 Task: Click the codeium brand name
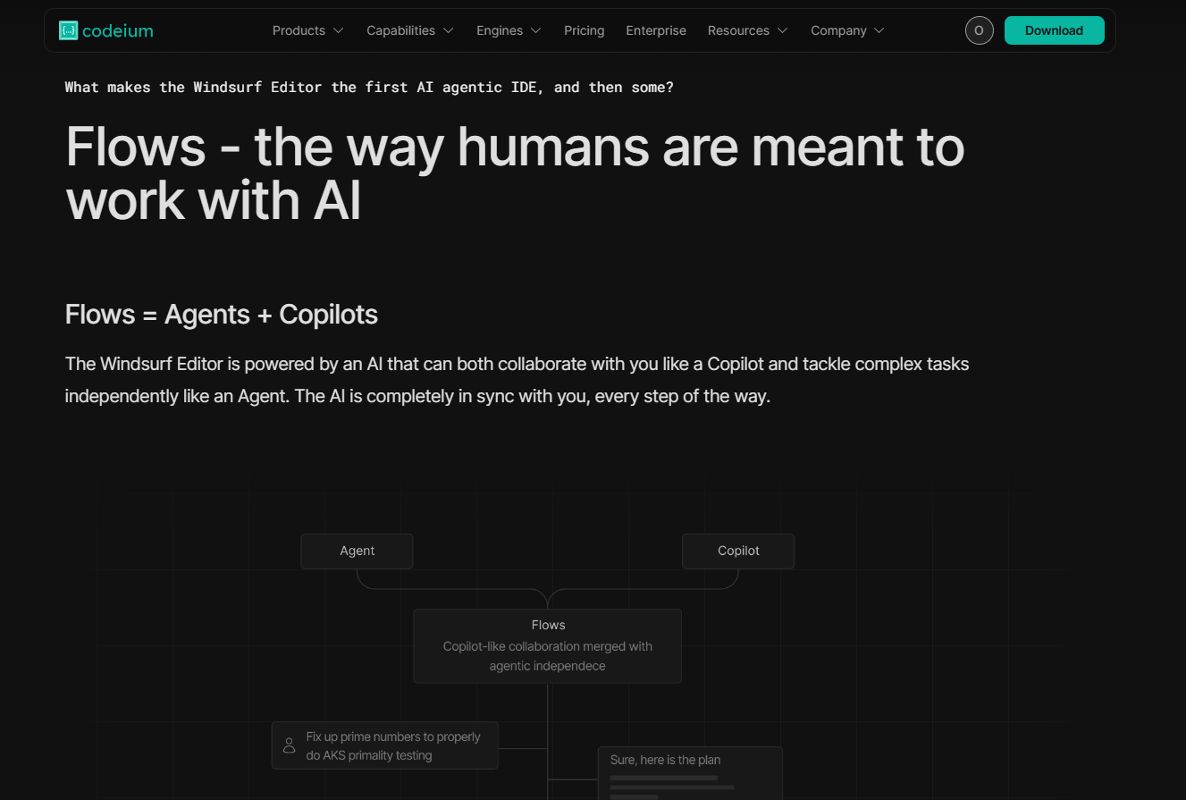117,31
